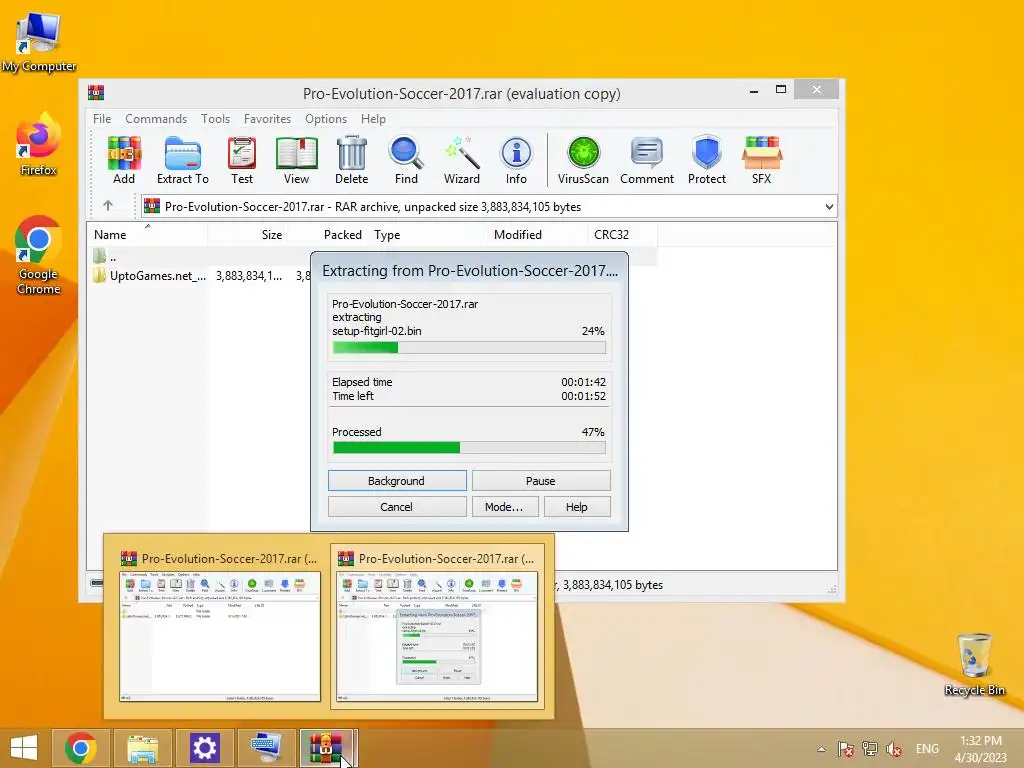
Task: Sort by the Modified column header
Action: click(537, 234)
